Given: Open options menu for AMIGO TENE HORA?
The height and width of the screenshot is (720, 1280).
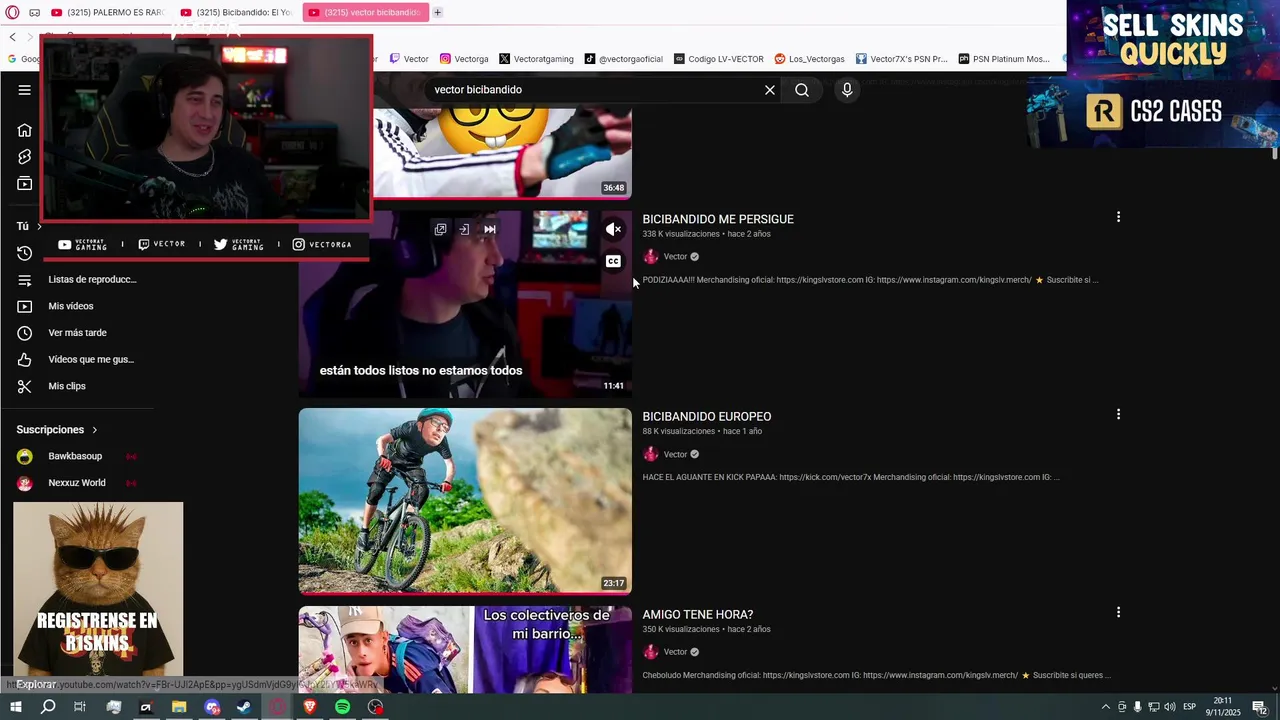Looking at the screenshot, I should [x=1118, y=612].
